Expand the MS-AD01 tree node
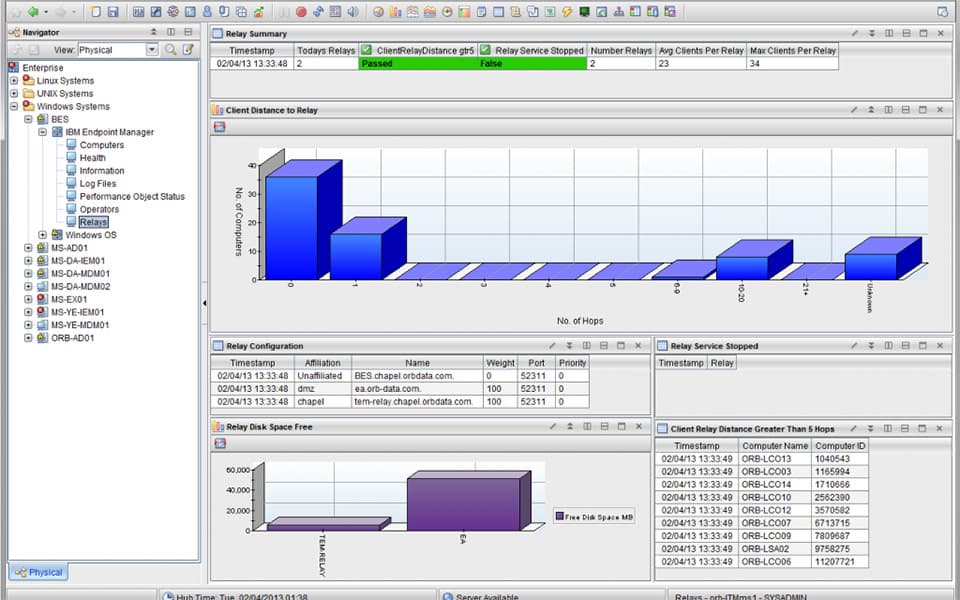The image size is (960, 600). click(28, 247)
